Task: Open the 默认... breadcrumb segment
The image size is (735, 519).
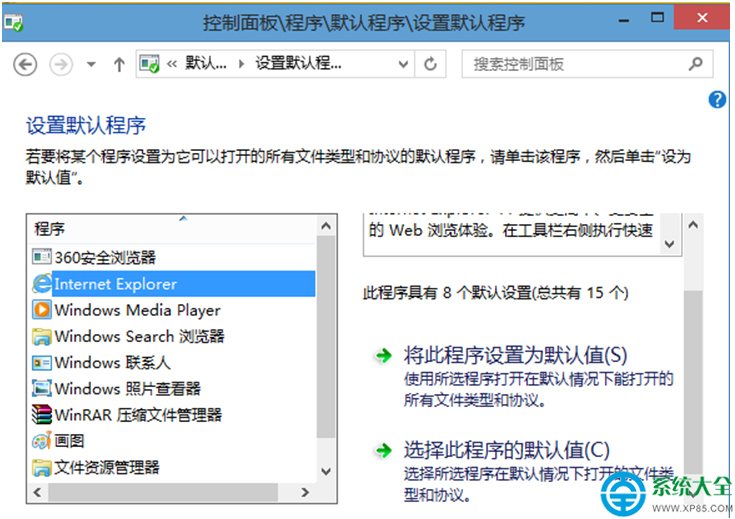Action: pyautogui.click(x=206, y=63)
